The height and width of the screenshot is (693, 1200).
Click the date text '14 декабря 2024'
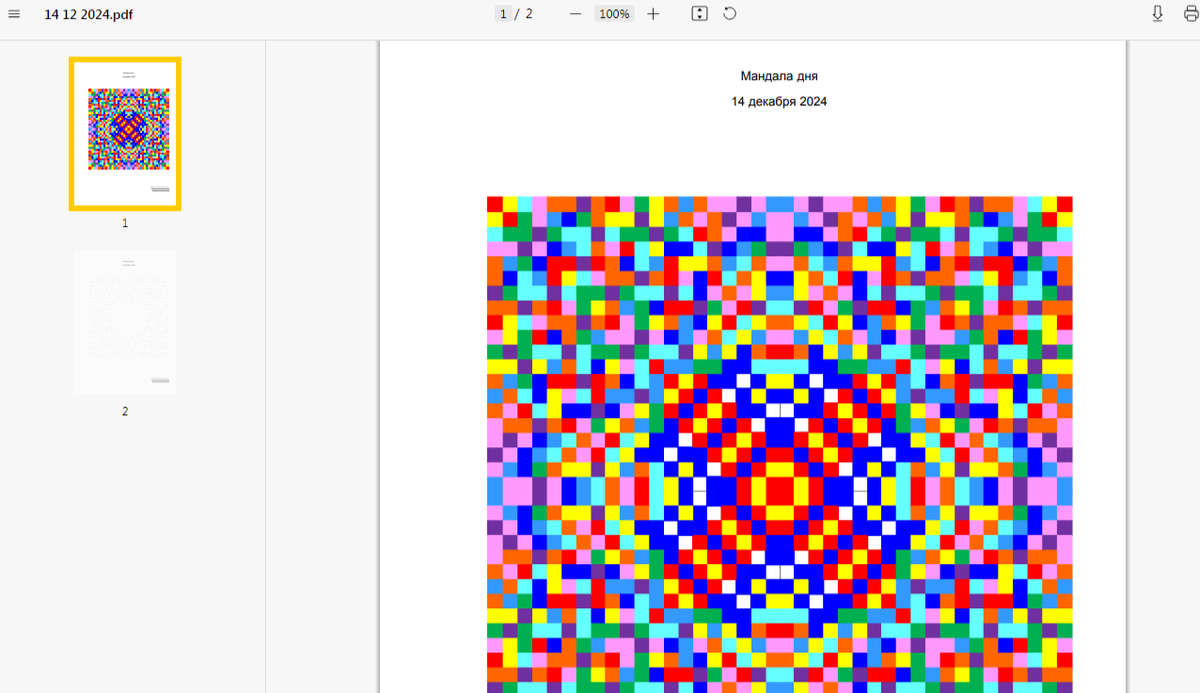779,101
